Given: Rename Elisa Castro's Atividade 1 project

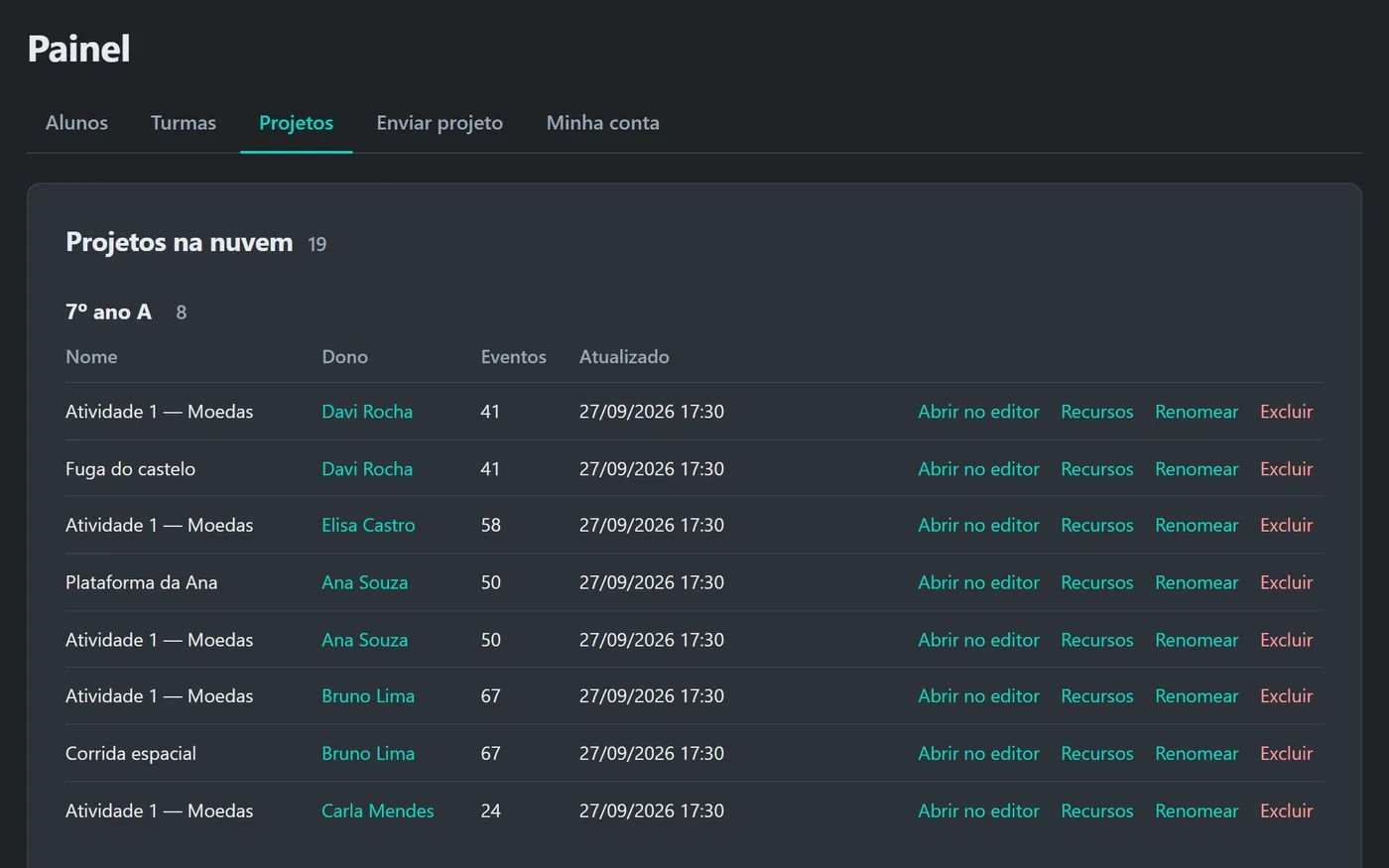Looking at the screenshot, I should [x=1197, y=526].
